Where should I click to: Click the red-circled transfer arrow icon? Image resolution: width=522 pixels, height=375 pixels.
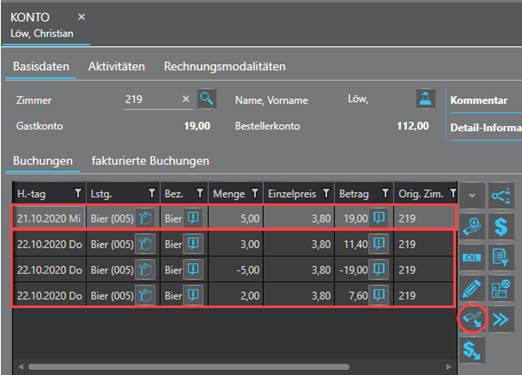click(472, 319)
